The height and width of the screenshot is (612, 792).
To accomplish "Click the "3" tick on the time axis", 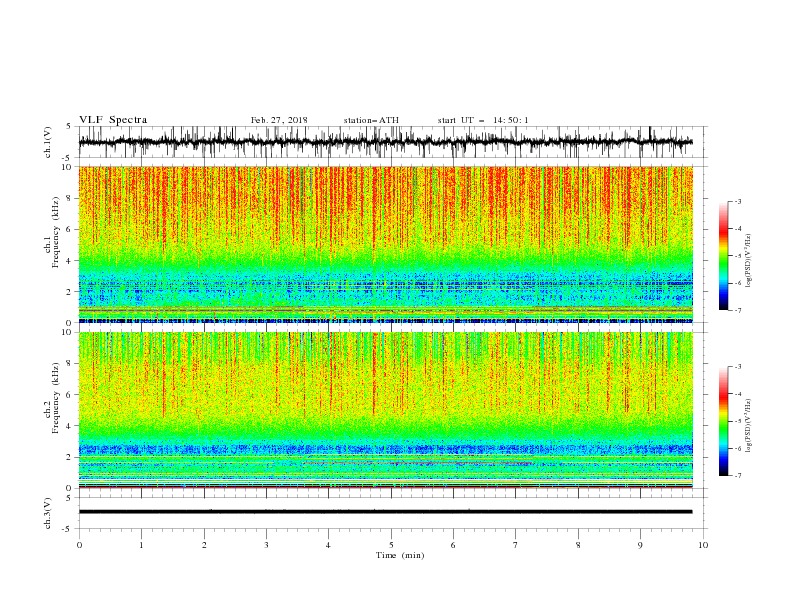I will 266,545.
